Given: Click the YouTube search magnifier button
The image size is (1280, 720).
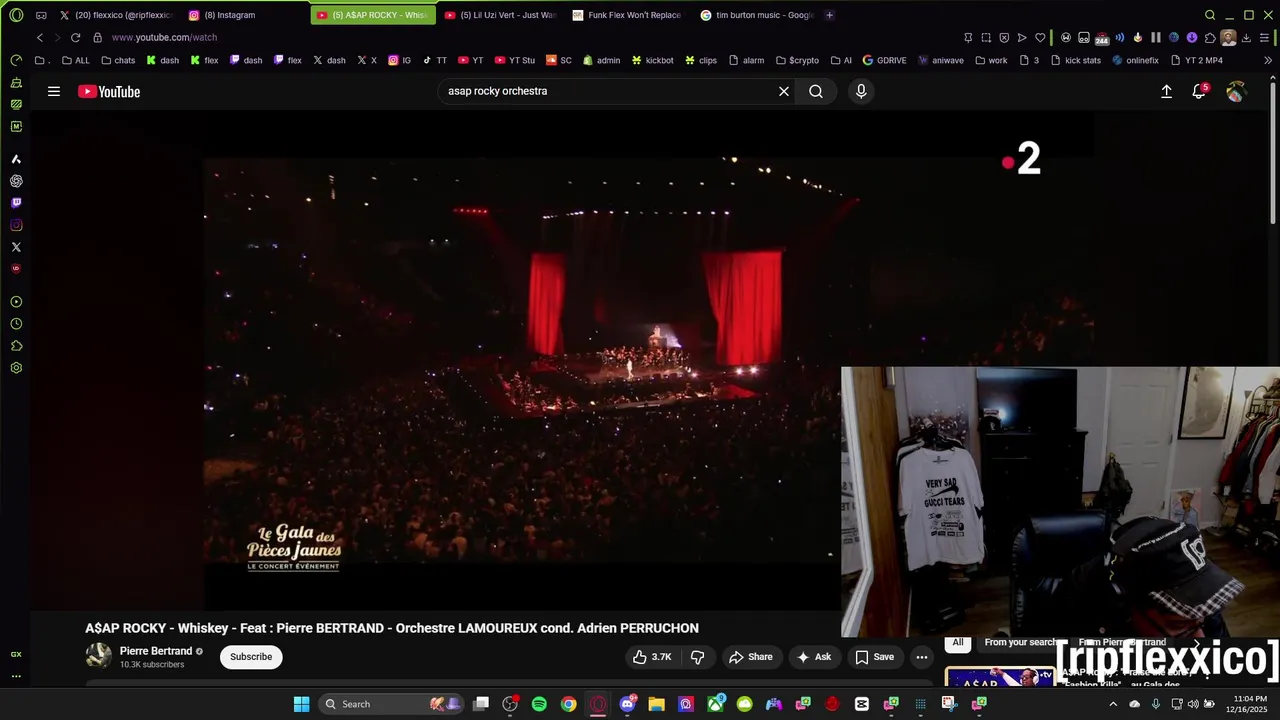Looking at the screenshot, I should [816, 91].
